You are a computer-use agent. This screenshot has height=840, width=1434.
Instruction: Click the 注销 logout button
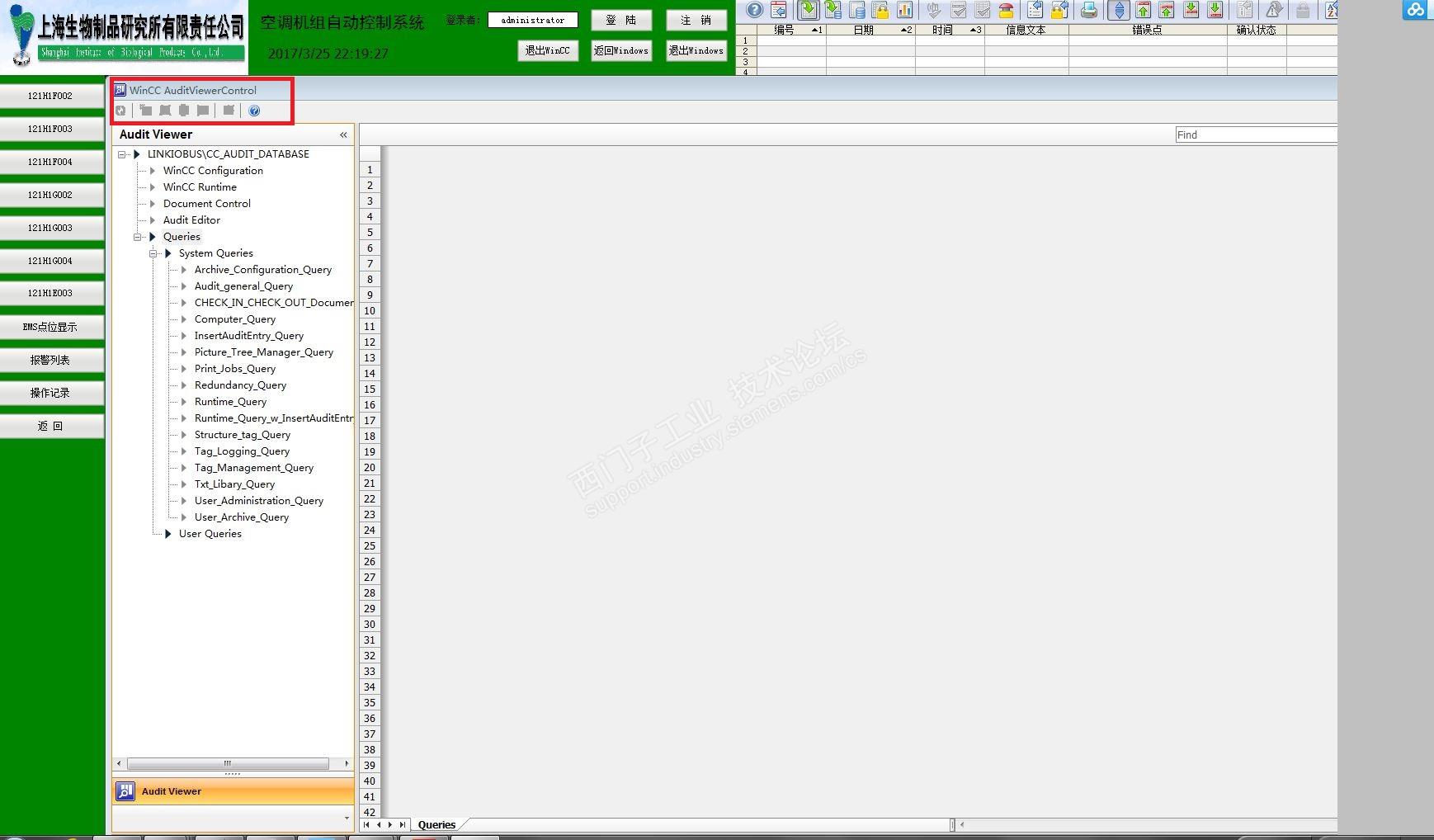tap(696, 20)
